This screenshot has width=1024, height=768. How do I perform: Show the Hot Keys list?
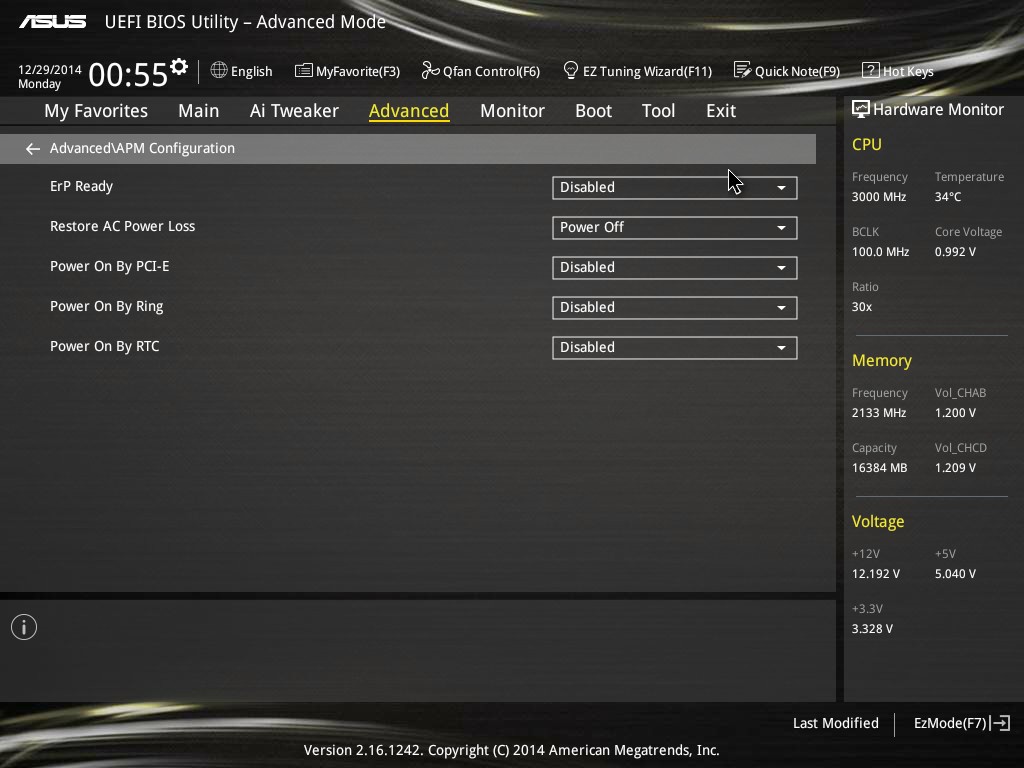pos(898,71)
